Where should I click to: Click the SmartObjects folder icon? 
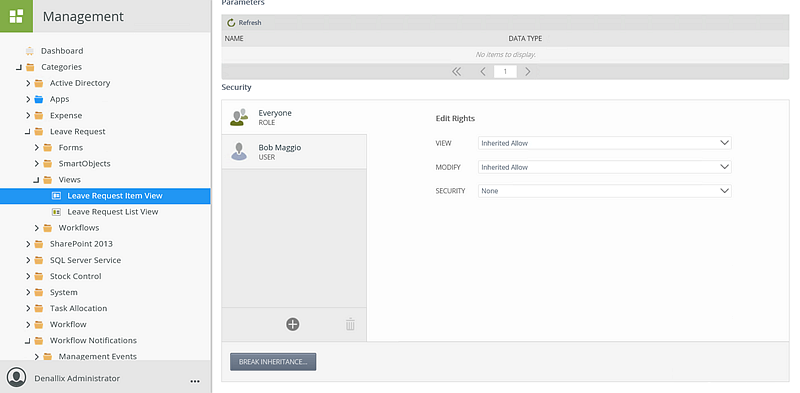(47, 164)
